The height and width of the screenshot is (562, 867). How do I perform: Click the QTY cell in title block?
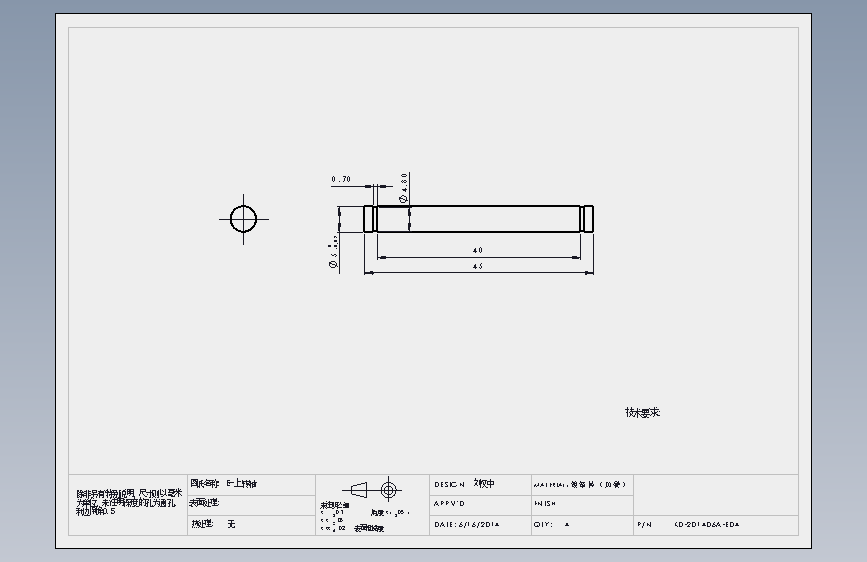[583, 525]
